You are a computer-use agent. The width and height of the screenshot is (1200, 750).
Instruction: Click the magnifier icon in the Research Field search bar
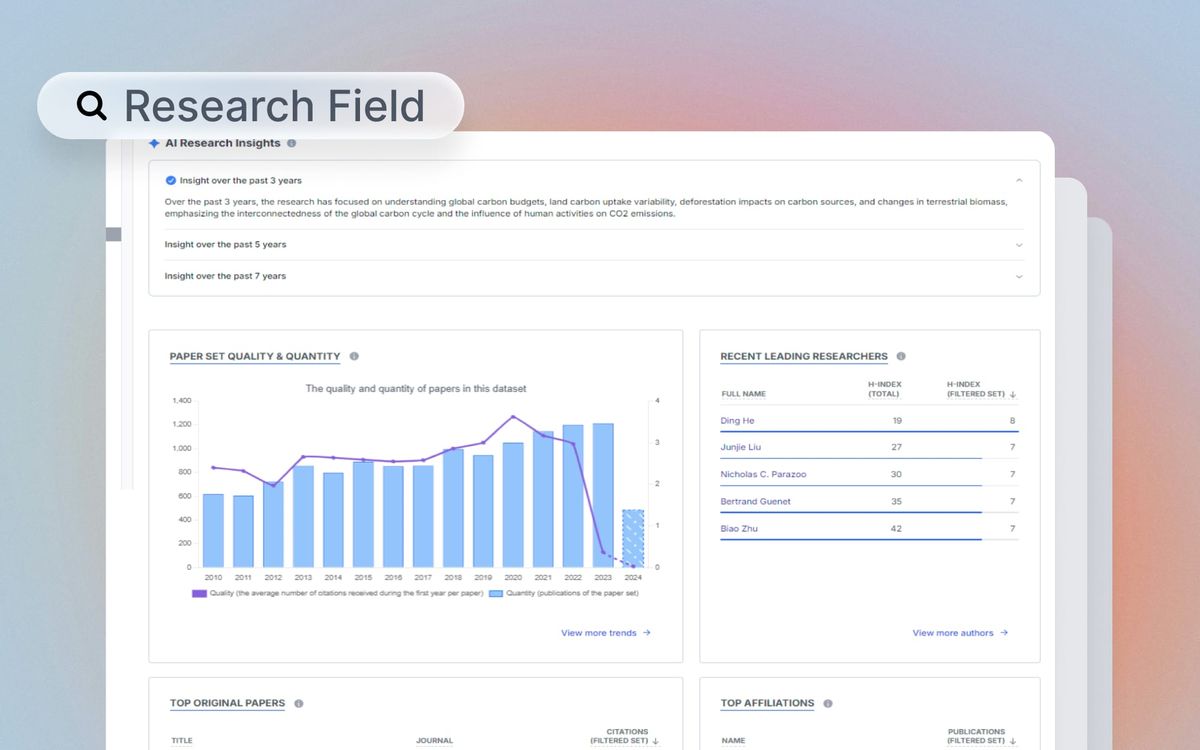pyautogui.click(x=92, y=104)
